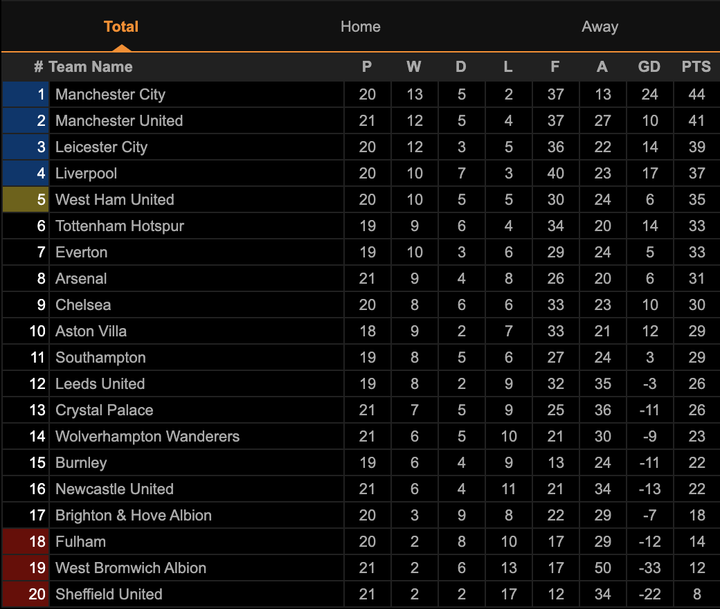Switch to the Home standings tab

[x=360, y=27]
